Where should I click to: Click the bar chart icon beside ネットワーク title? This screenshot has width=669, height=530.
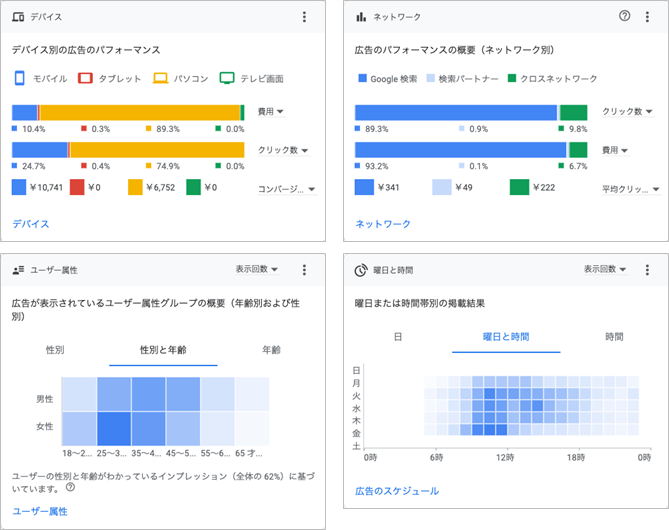(361, 17)
